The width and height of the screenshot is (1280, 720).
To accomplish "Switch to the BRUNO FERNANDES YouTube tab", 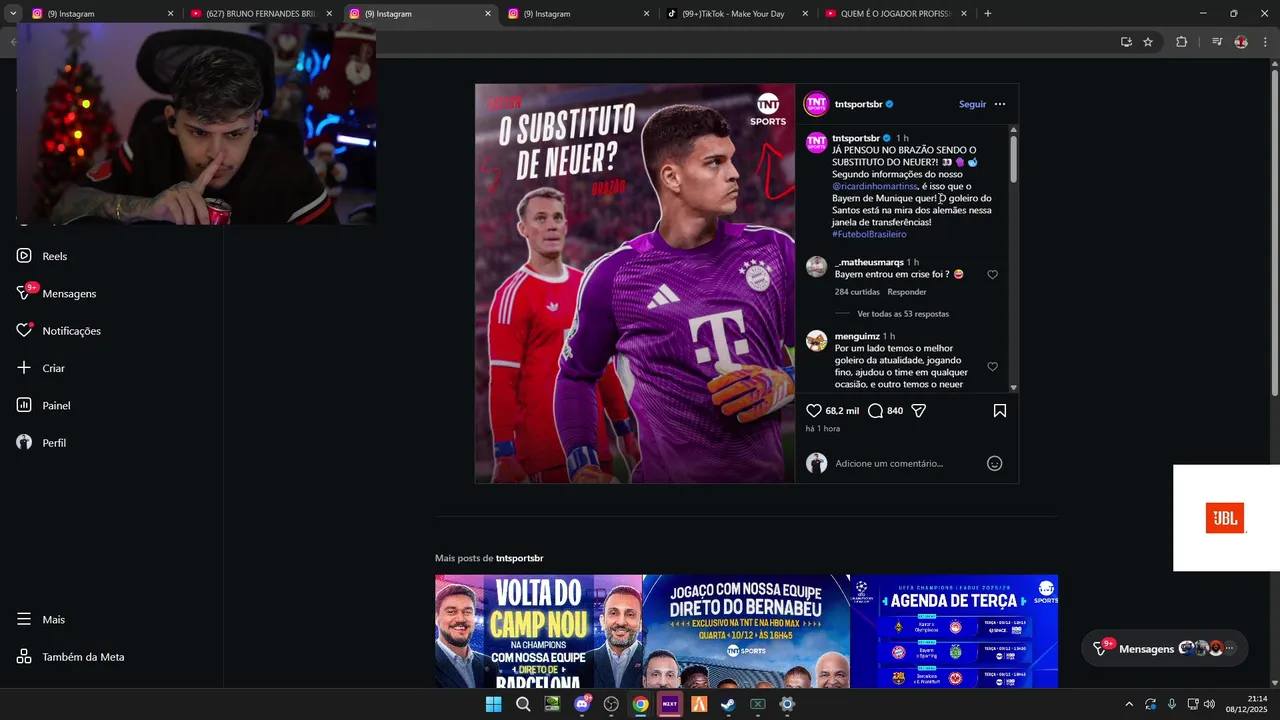I will coord(262,14).
